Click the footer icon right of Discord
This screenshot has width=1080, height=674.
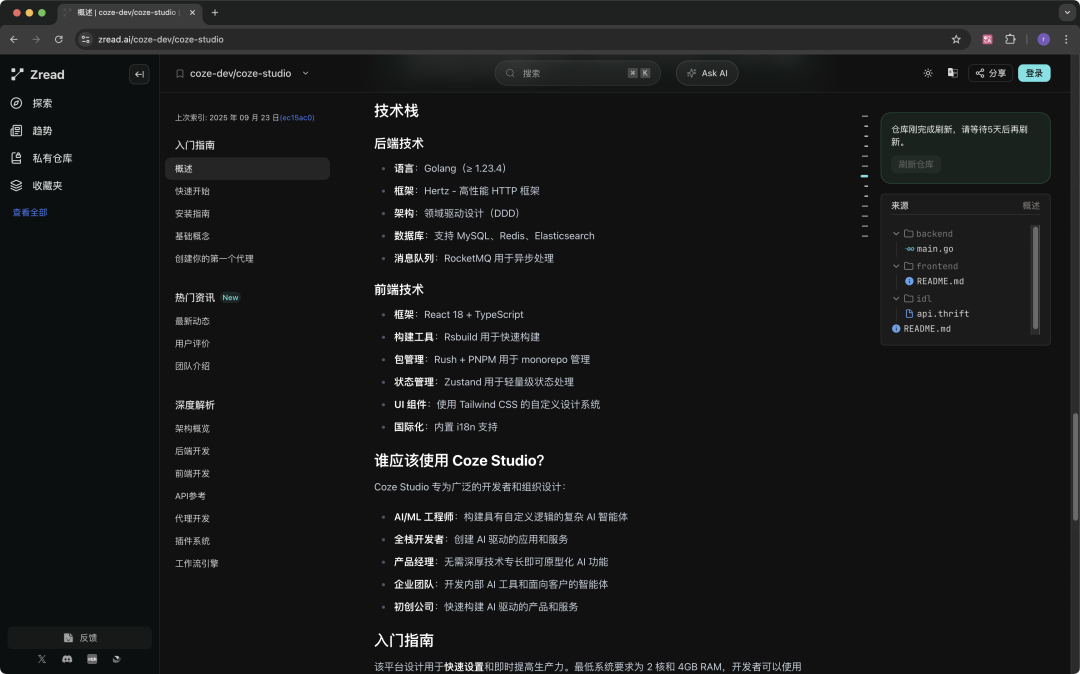(x=92, y=659)
